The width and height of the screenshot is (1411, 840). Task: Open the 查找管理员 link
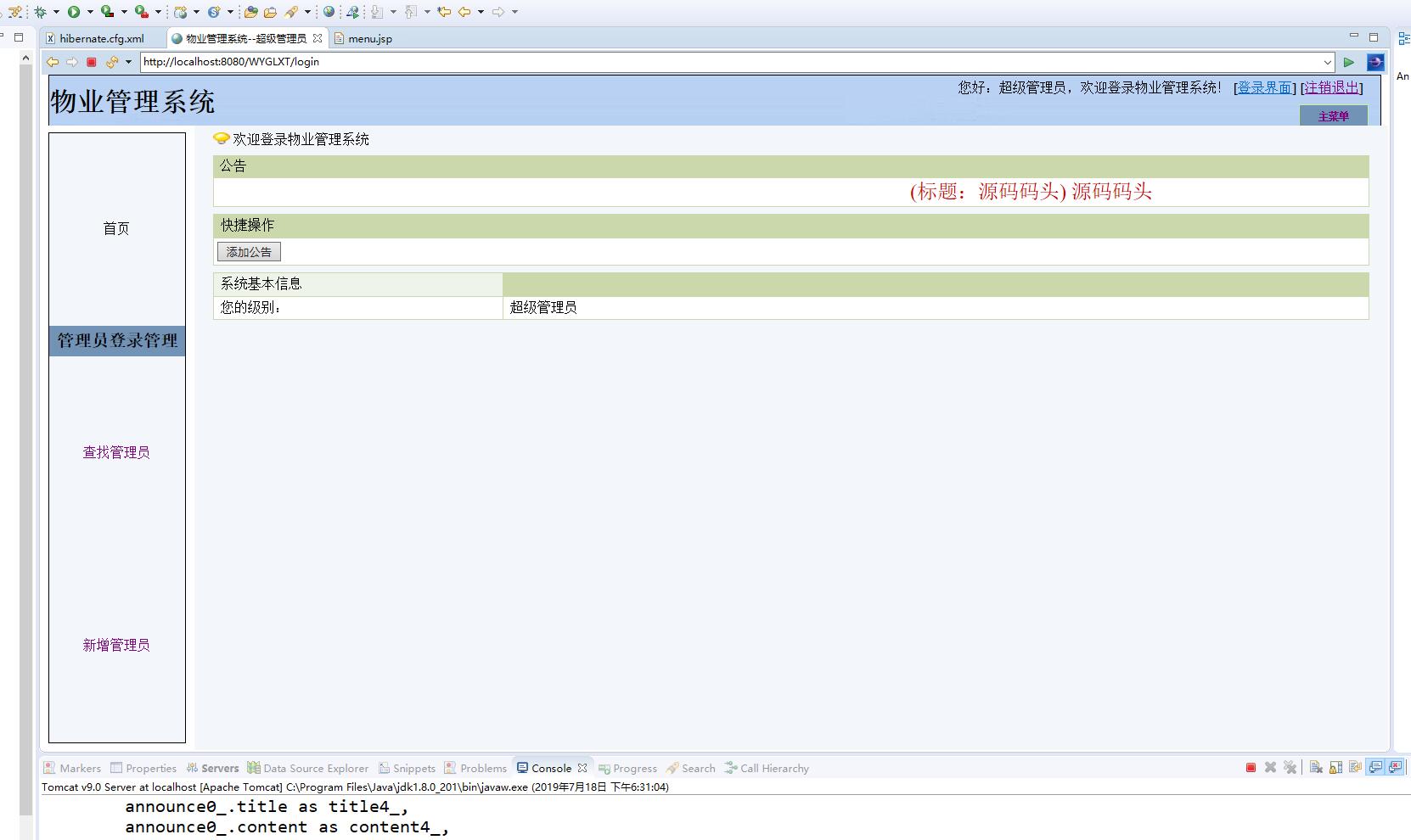point(116,452)
